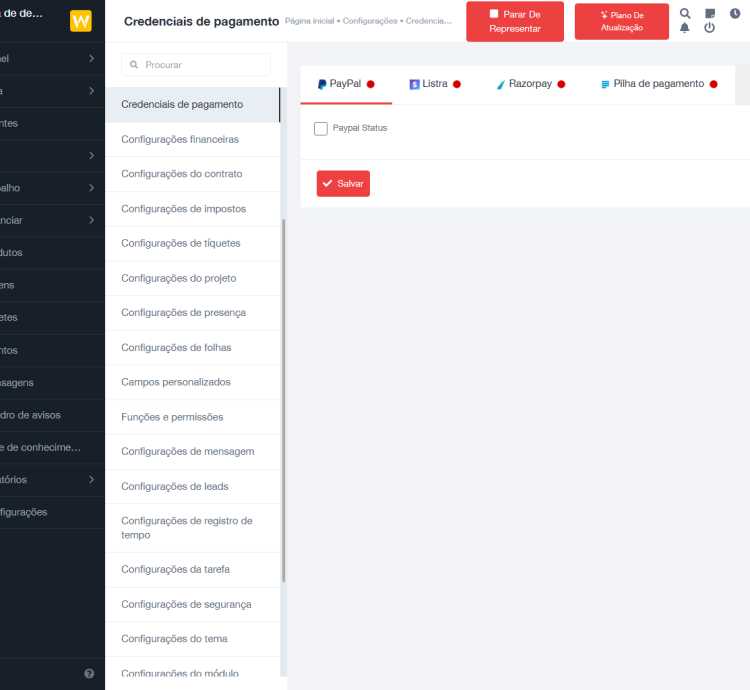Viewport: 750px width, 690px height.
Task: Focus the Procurar search field
Action: 196,64
